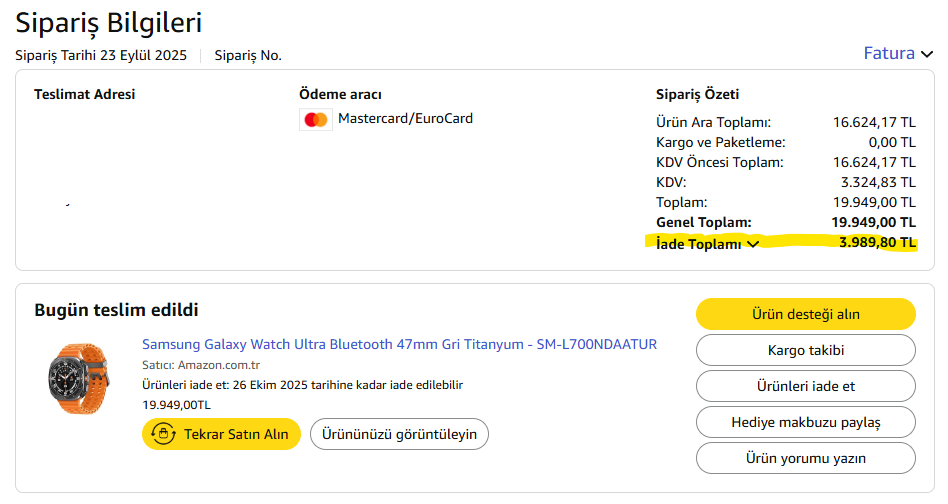
Task: Click the Sipariş No. label
Action: click(x=248, y=56)
